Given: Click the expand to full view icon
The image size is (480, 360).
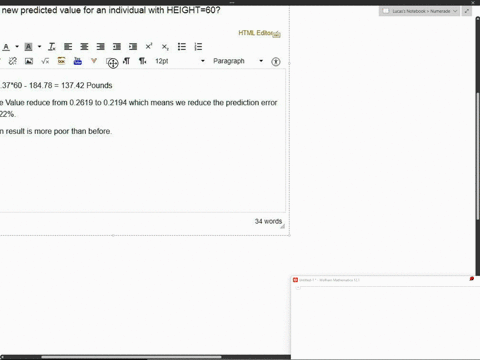Looking at the screenshot, I should coord(467,11).
